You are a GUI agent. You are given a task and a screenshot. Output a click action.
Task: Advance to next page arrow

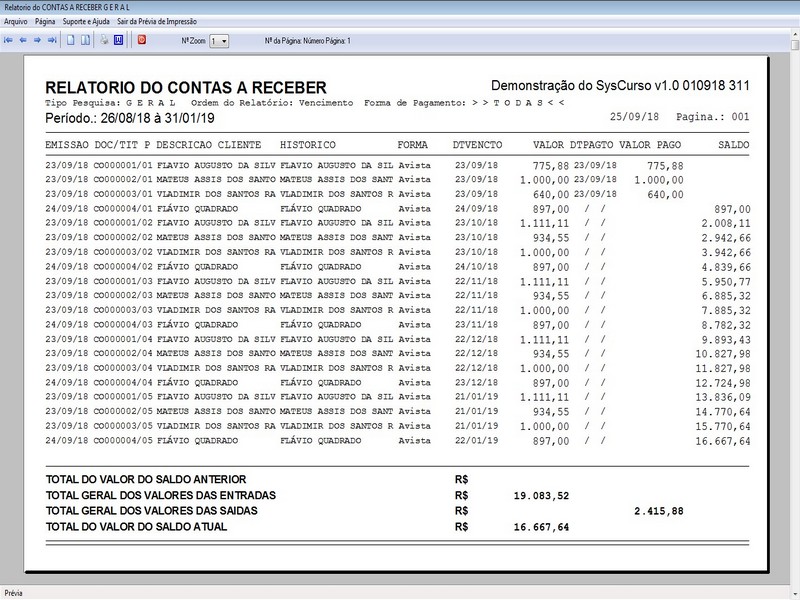coord(37,40)
